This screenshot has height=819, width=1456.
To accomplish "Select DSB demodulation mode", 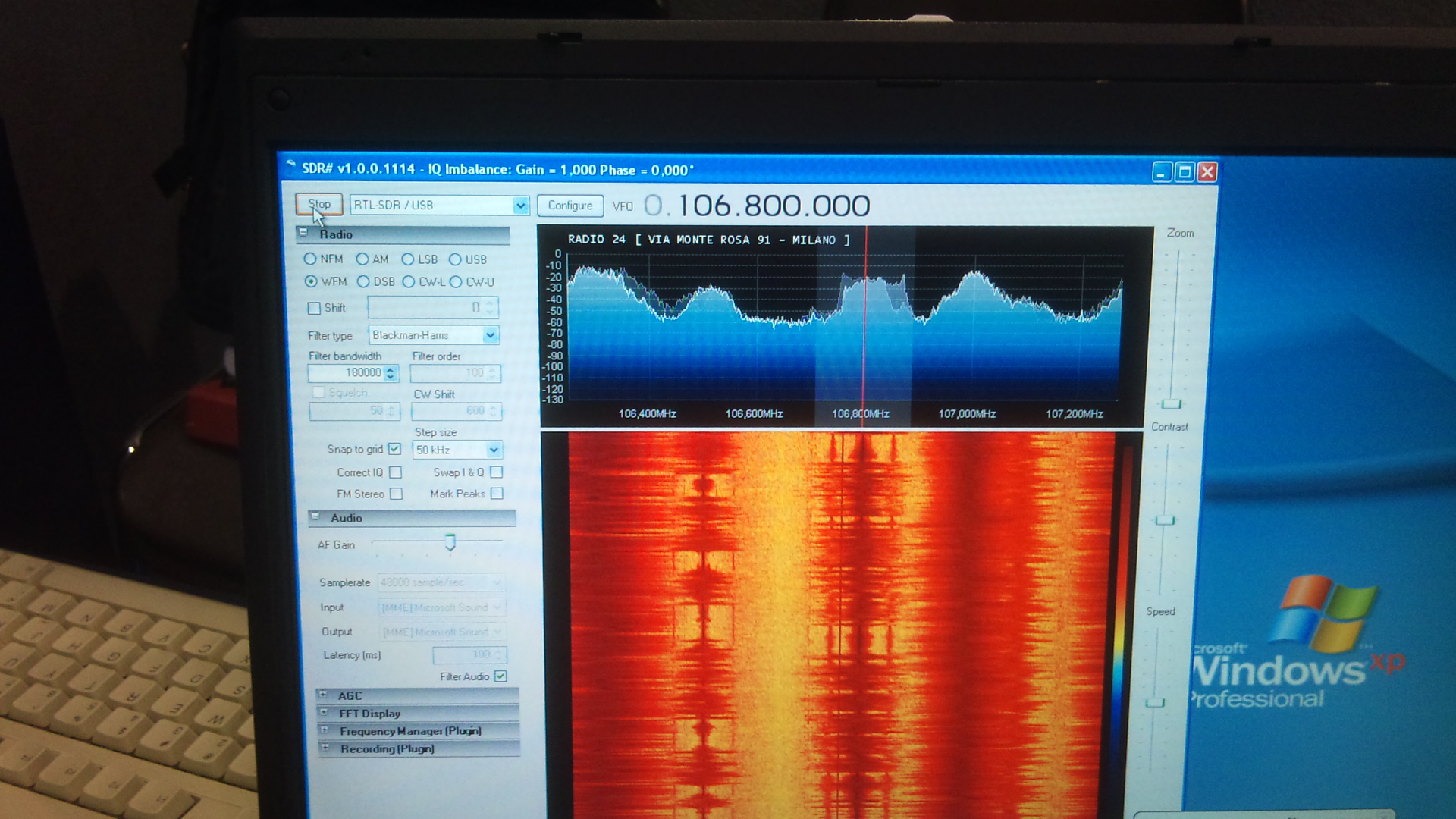I will pos(363,281).
